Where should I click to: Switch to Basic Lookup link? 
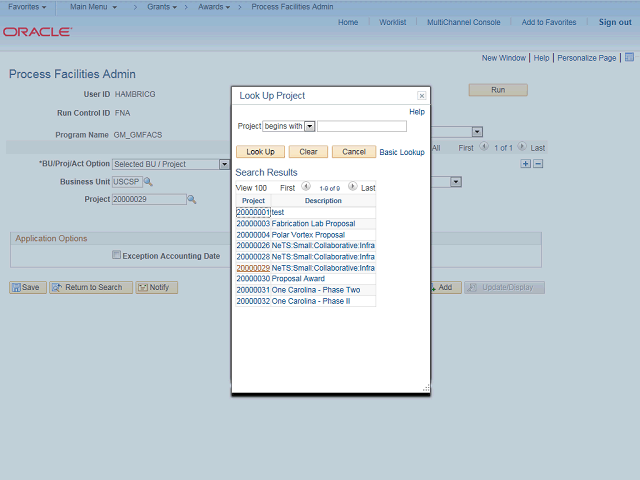[x=402, y=152]
